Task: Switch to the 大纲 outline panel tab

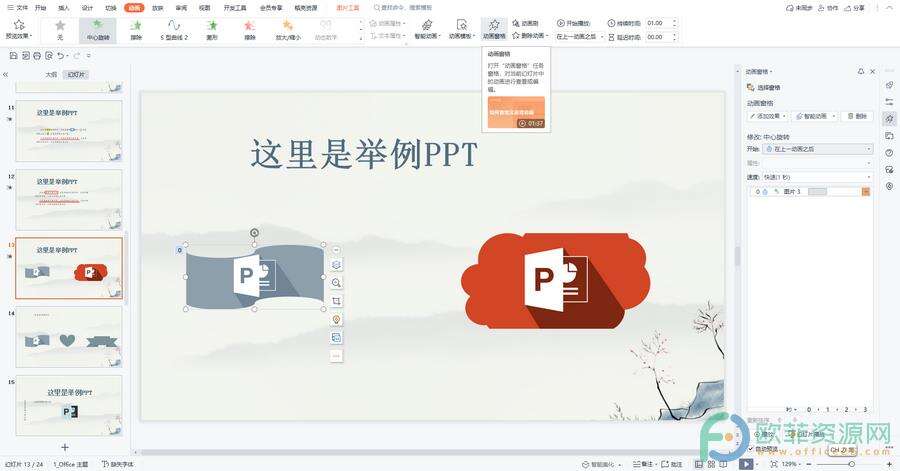Action: tap(51, 75)
